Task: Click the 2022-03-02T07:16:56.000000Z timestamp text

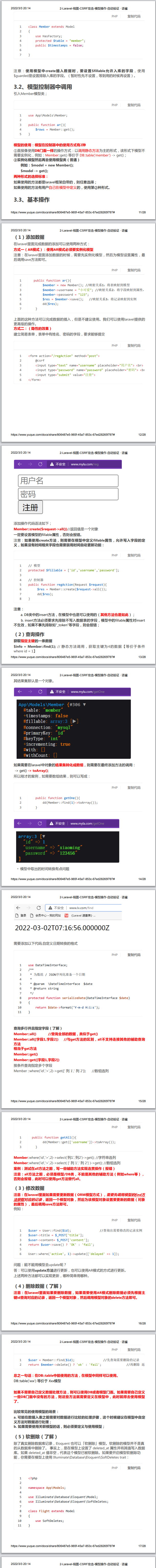Action: (62, 928)
